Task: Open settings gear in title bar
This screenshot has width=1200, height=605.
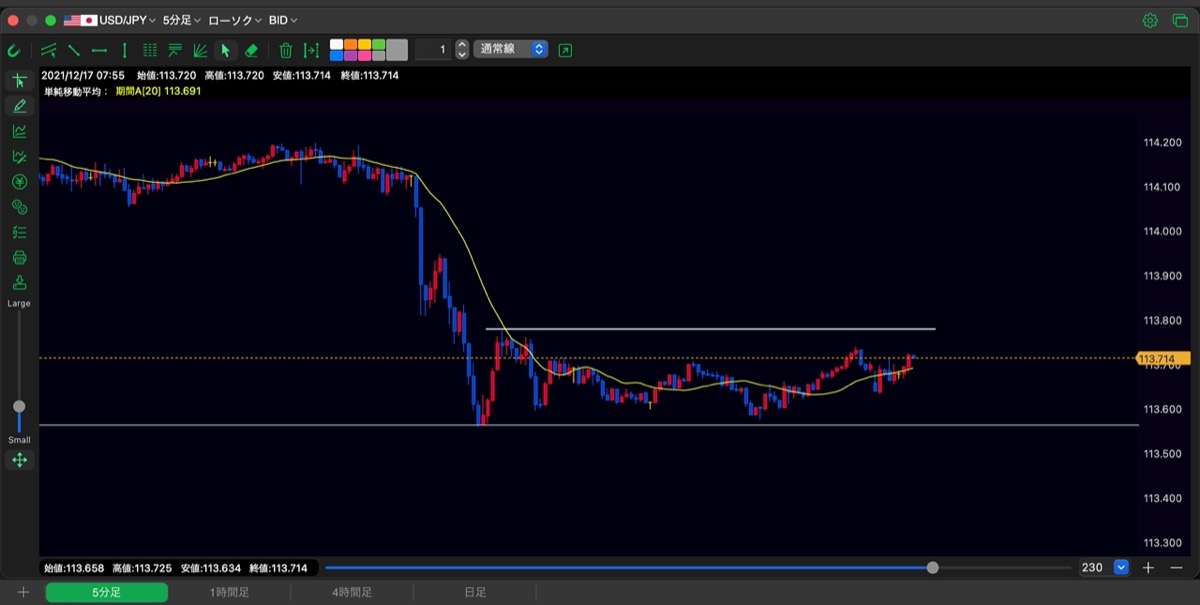Action: pos(1150,20)
